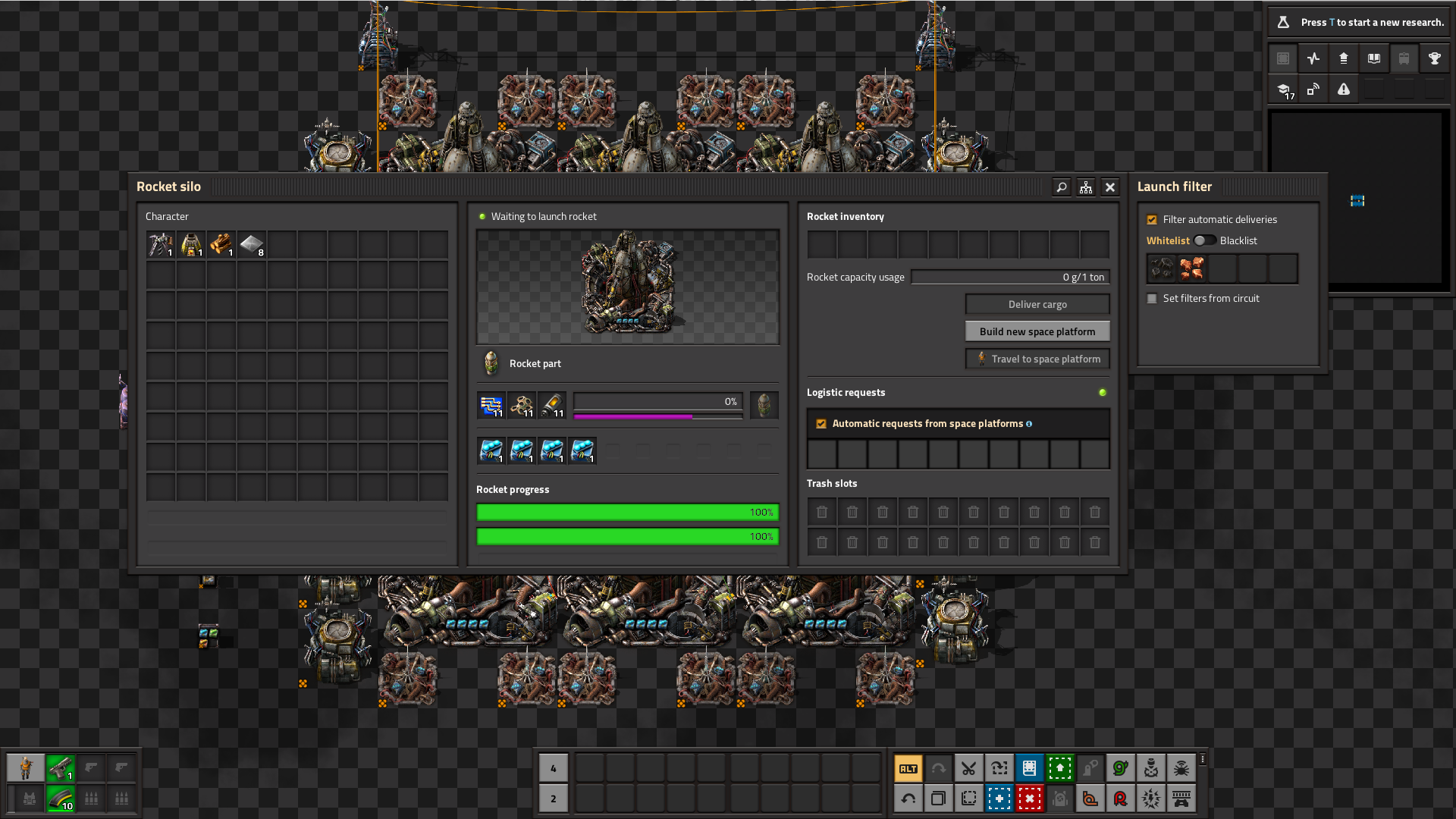The image size is (1456, 819).
Task: Give green wire shortcut
Action: click(1121, 768)
